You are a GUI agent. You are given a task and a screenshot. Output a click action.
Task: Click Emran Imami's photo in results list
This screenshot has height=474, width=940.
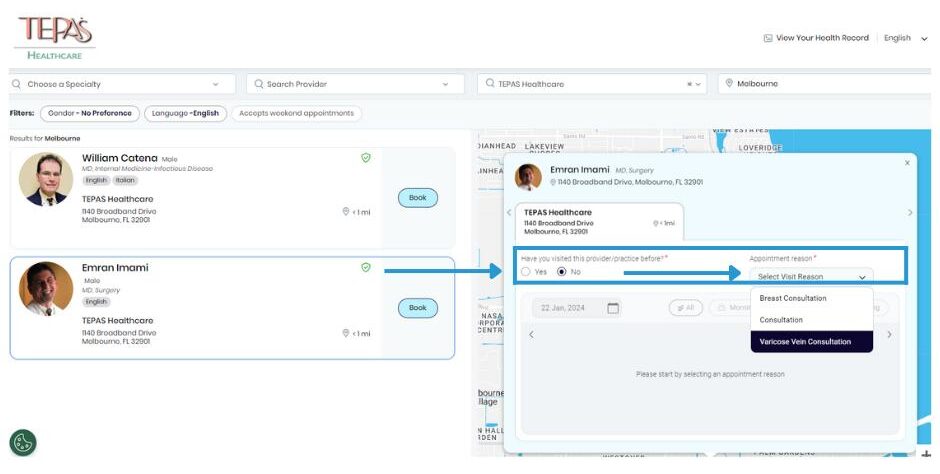pyautogui.click(x=46, y=289)
